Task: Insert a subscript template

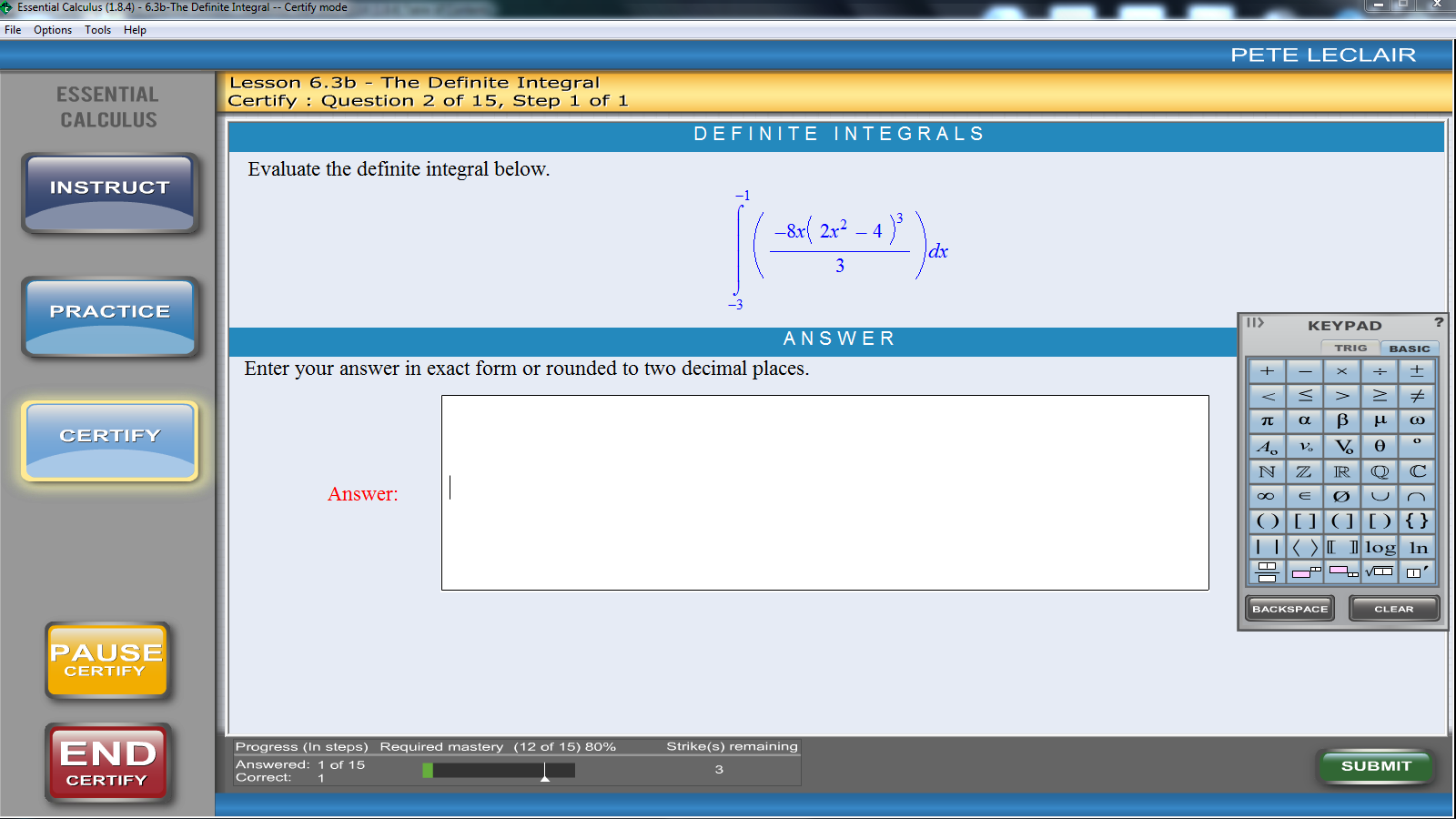Action: point(1342,571)
